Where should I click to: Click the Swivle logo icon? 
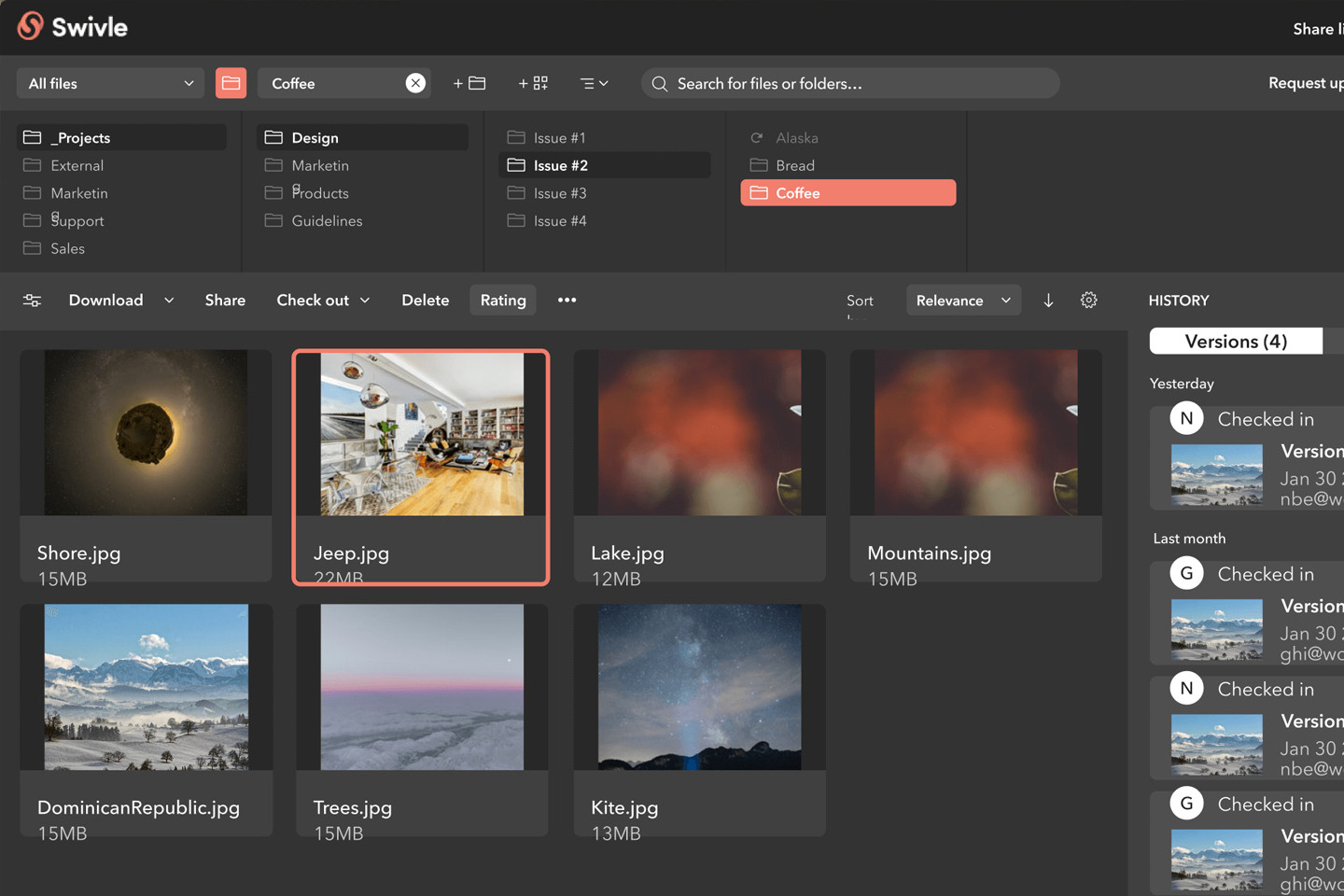[31, 26]
